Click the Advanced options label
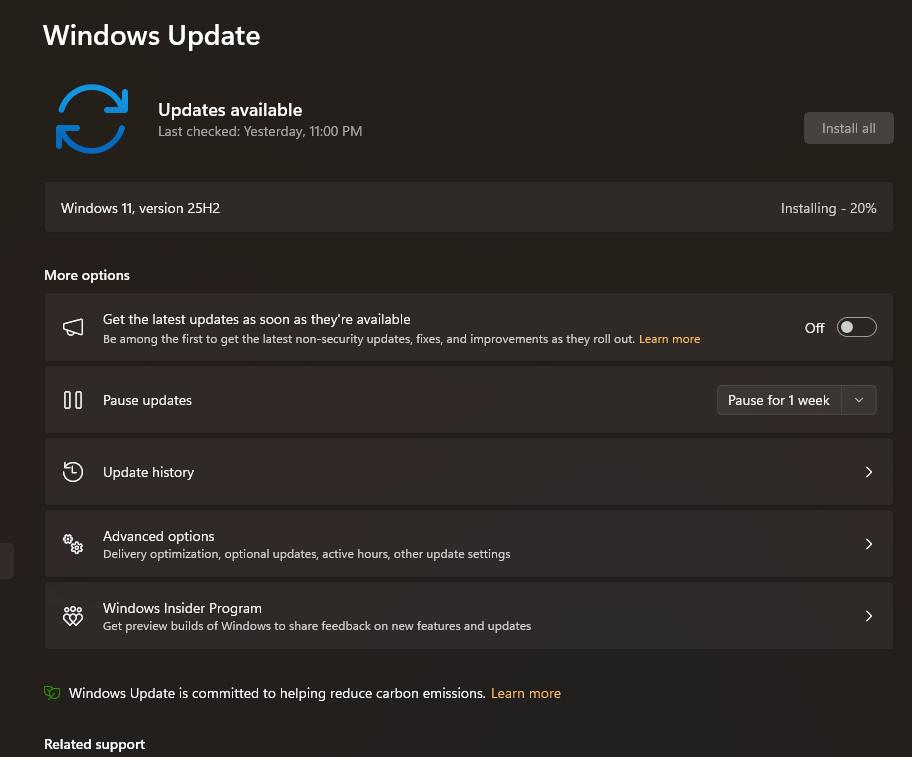Viewport: 912px width, 757px height. pyautogui.click(x=159, y=536)
